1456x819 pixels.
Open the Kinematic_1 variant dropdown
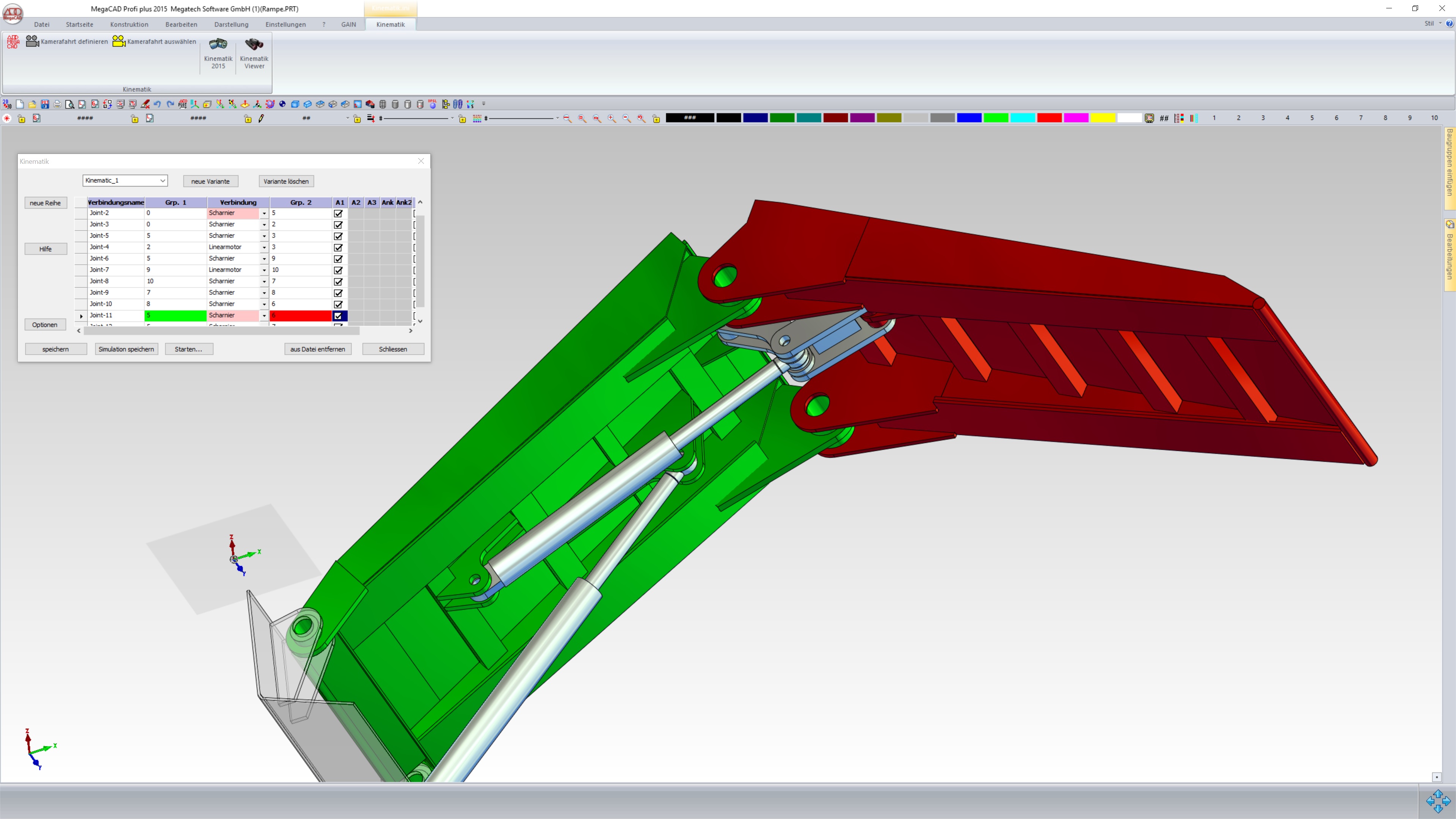162,180
